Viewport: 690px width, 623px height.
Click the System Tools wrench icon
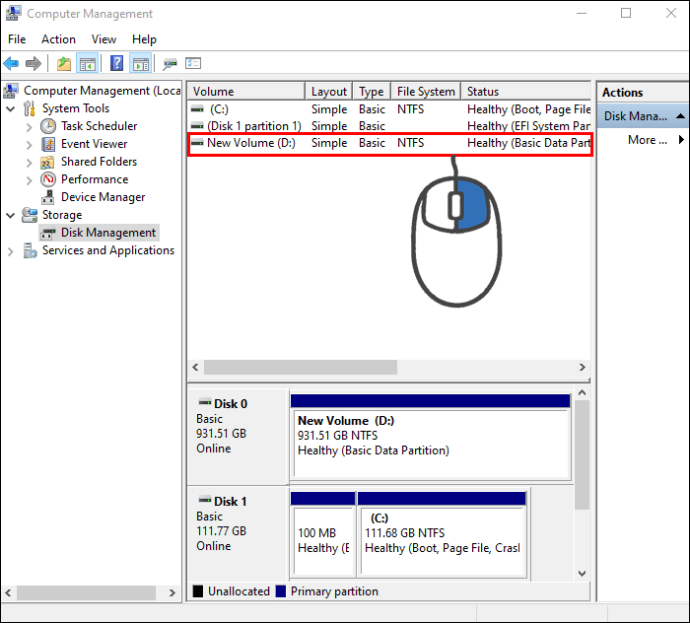click(29, 108)
